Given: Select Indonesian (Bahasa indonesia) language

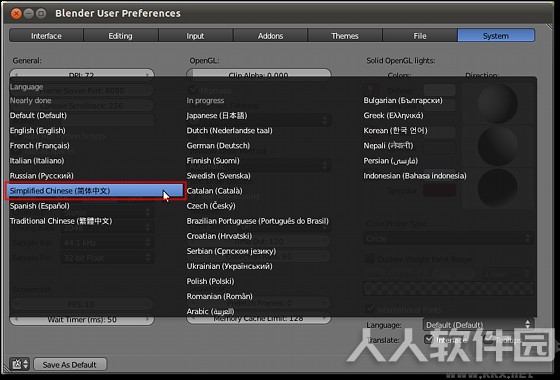Looking at the screenshot, I should pyautogui.click(x=415, y=176).
